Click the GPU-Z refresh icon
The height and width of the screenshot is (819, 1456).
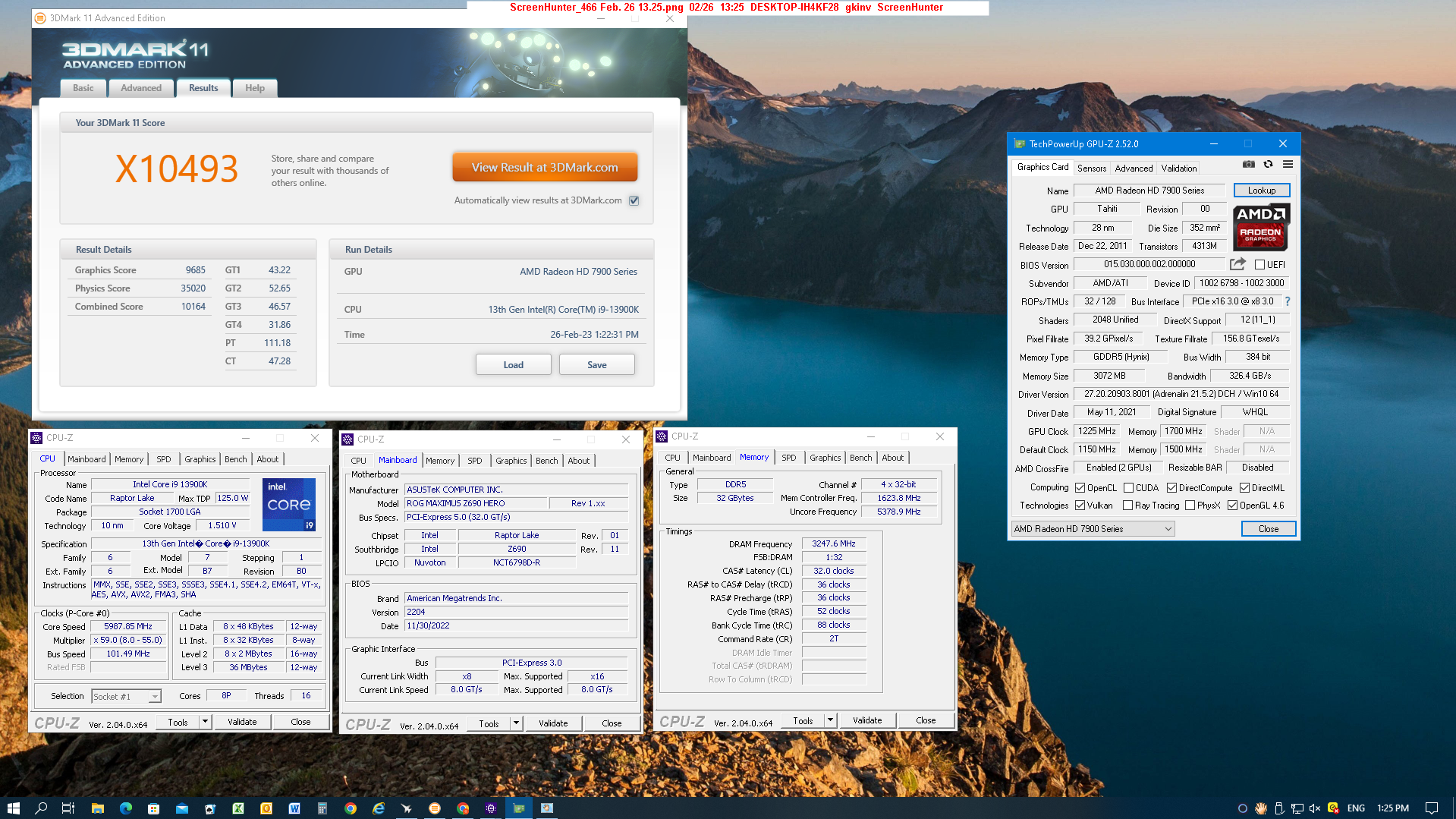(1268, 164)
